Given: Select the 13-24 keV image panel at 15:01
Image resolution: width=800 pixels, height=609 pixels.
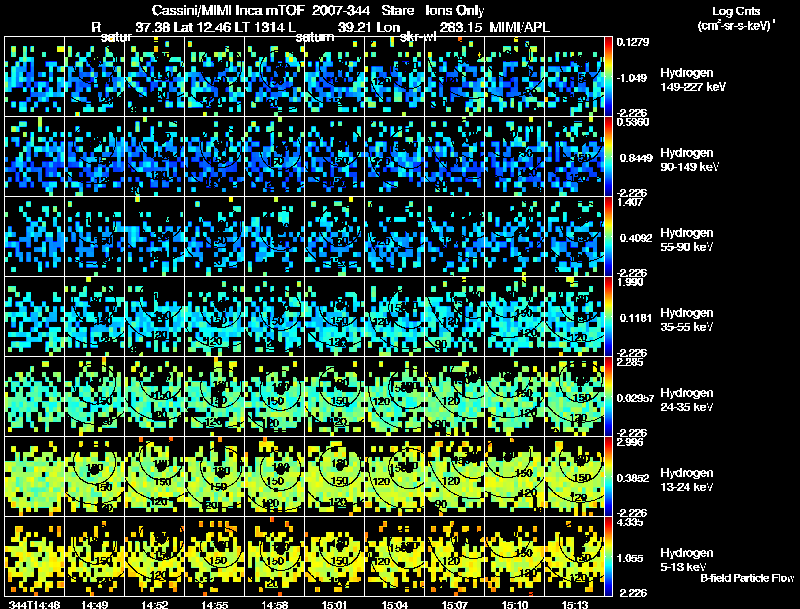Looking at the screenshot, I should click(x=334, y=477).
